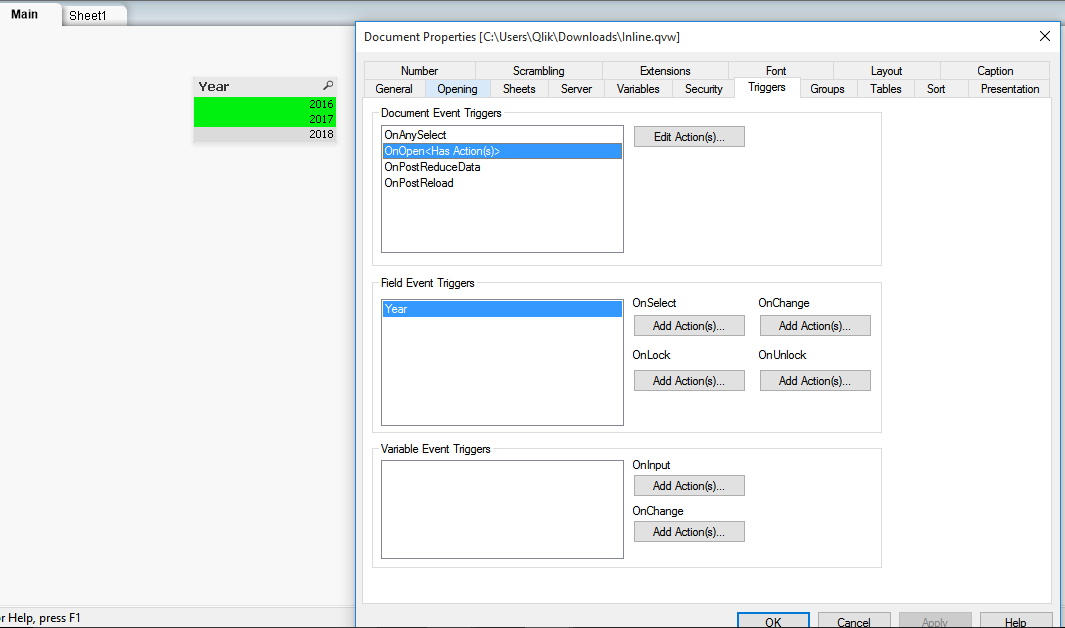
Task: Add action for field OnSelect
Action: [x=689, y=326]
